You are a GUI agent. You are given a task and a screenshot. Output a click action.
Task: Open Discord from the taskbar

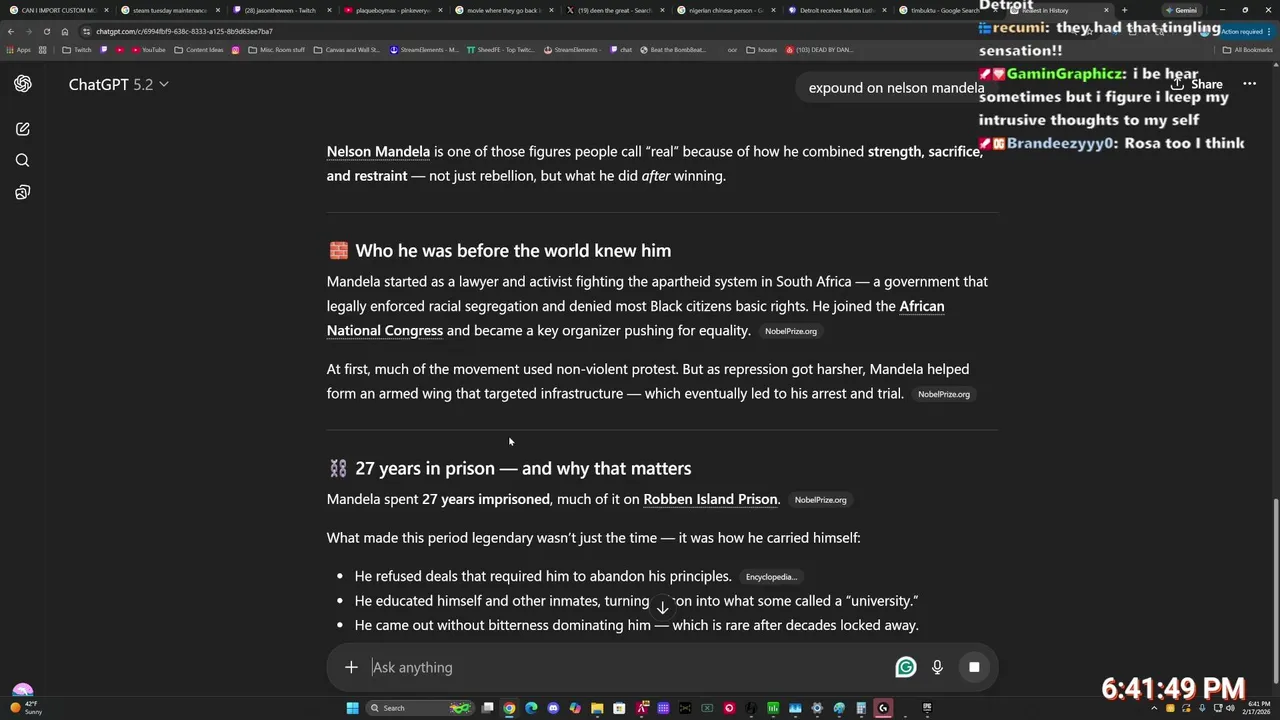coord(553,708)
